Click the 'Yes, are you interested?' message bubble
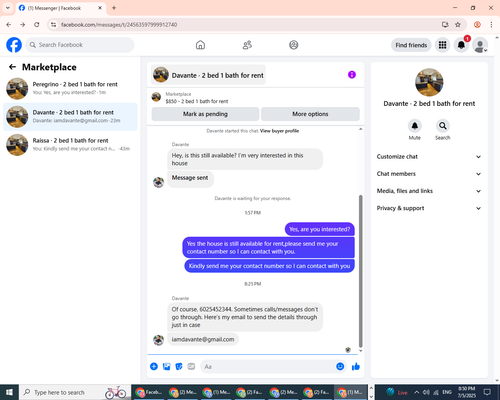This screenshot has height=400, width=500. tap(320, 229)
